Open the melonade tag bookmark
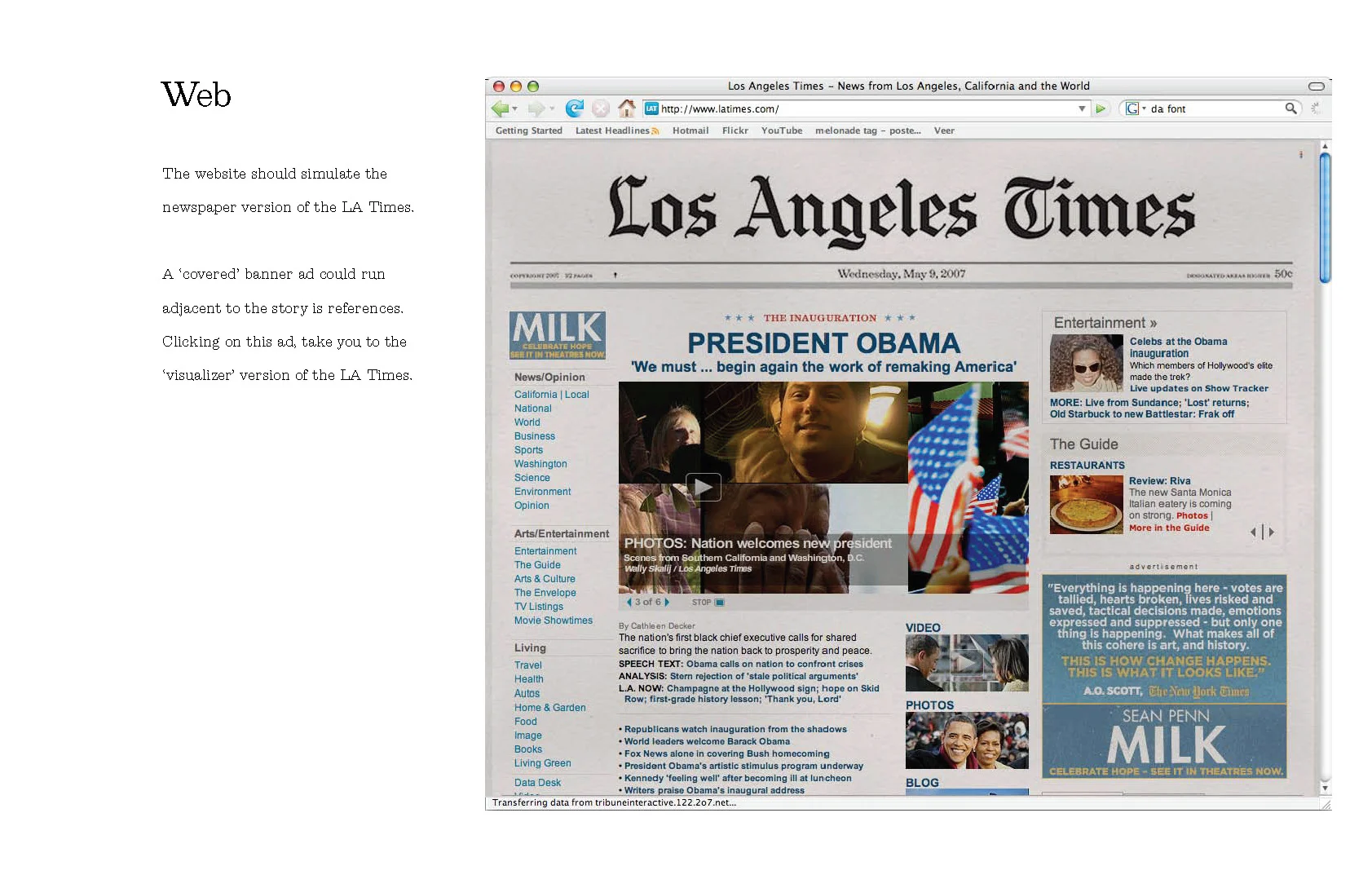 pos(868,130)
